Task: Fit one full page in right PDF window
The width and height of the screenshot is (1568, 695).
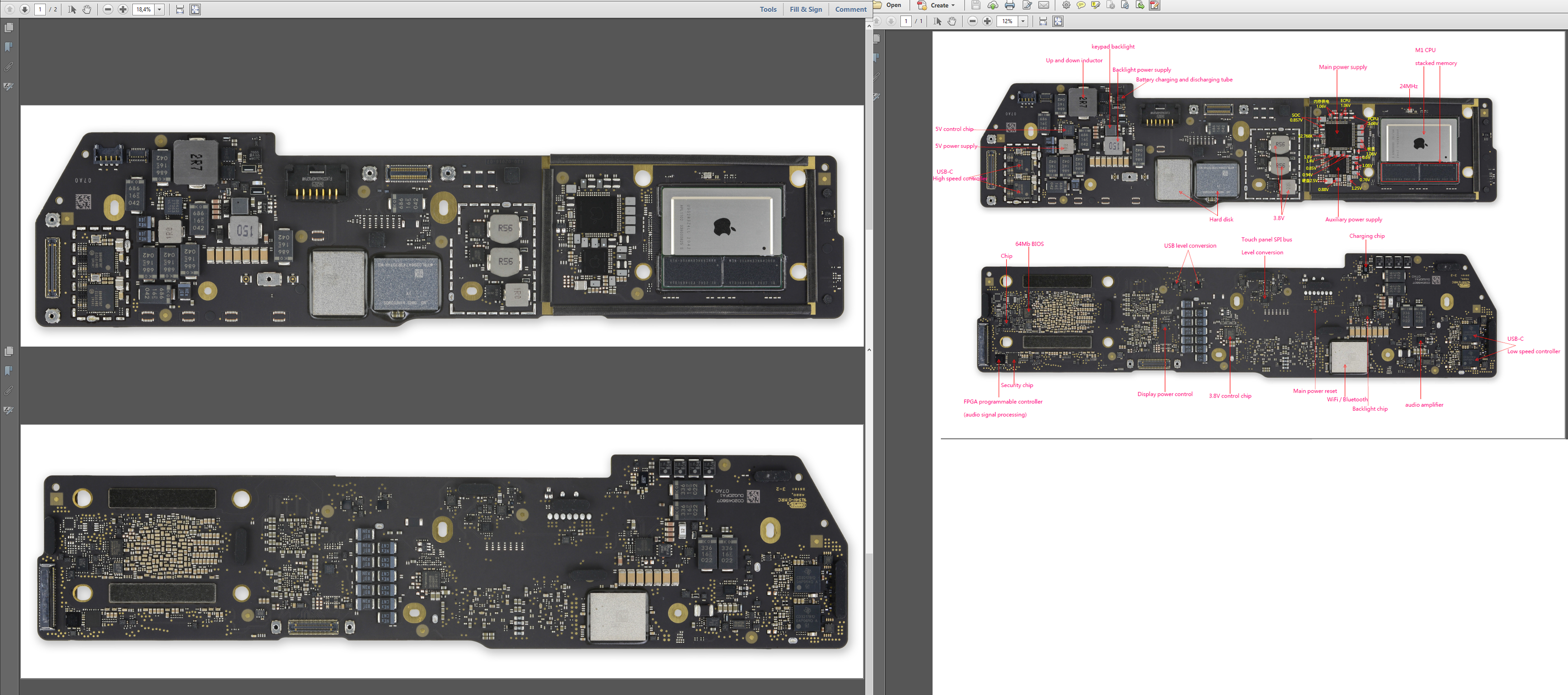Action: click(x=1058, y=21)
